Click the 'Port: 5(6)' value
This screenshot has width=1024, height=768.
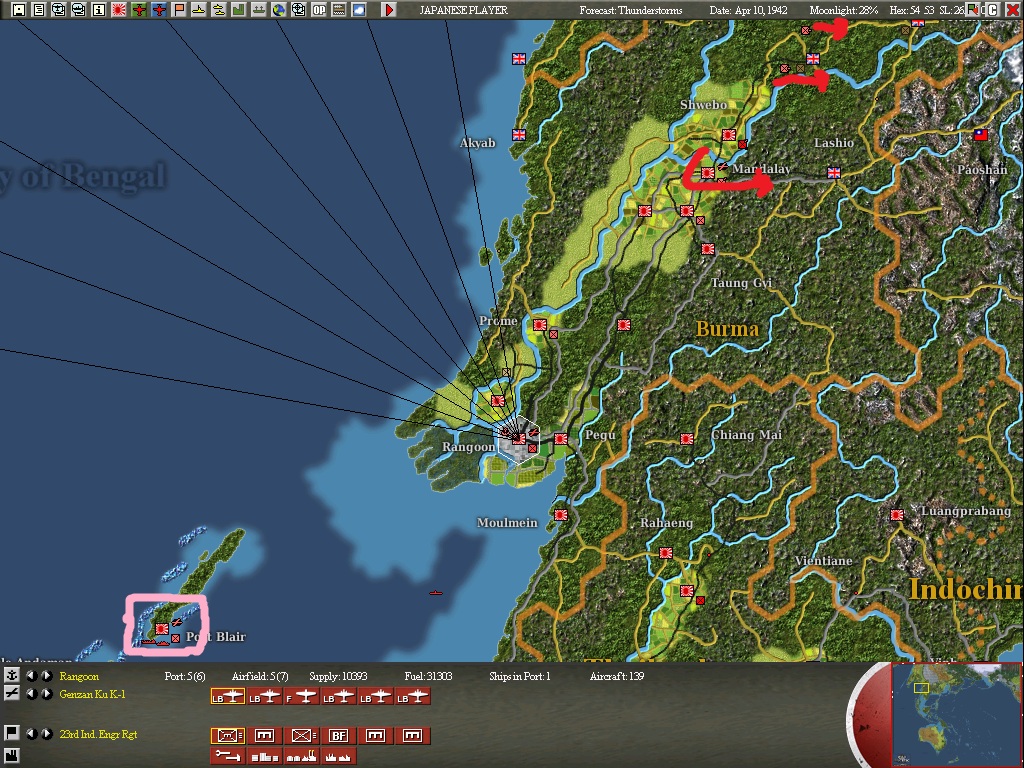pyautogui.click(x=185, y=676)
